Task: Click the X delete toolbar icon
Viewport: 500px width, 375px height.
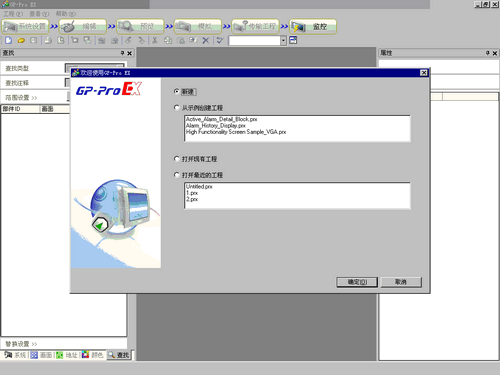Action: (206, 40)
